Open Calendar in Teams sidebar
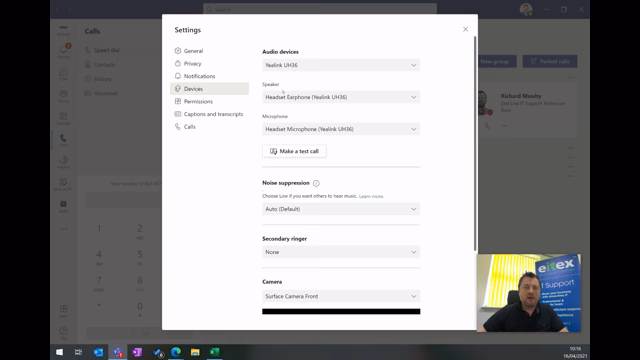The image size is (640, 360). coord(63,118)
